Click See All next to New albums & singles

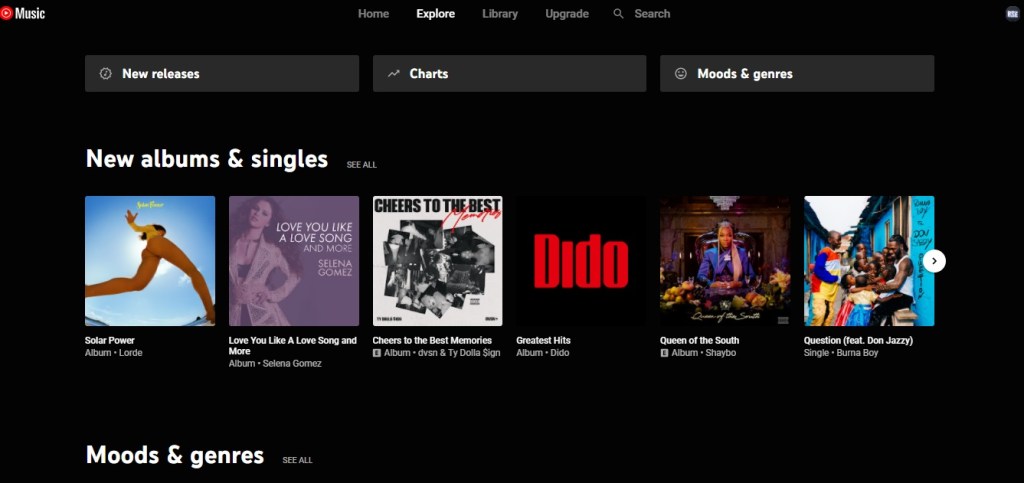pos(362,165)
